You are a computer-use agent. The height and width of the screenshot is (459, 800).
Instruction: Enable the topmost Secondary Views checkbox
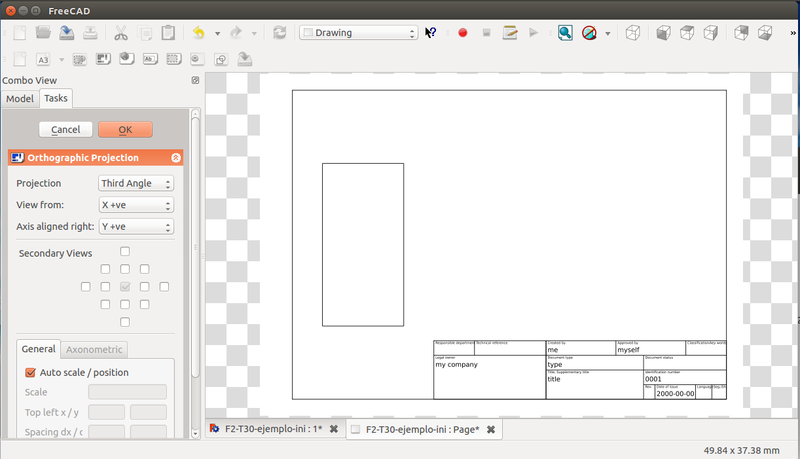[125, 251]
